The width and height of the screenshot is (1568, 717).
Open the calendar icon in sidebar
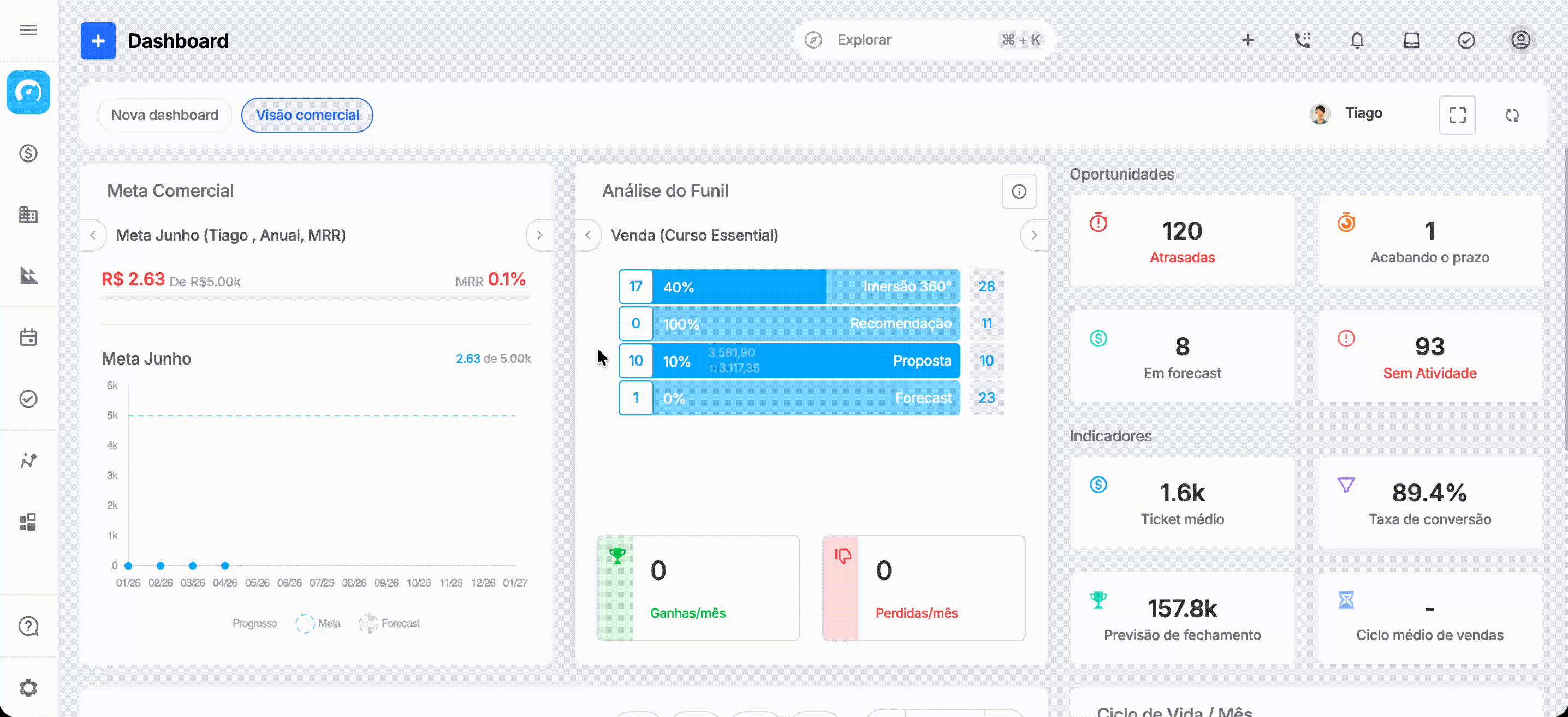tap(28, 338)
